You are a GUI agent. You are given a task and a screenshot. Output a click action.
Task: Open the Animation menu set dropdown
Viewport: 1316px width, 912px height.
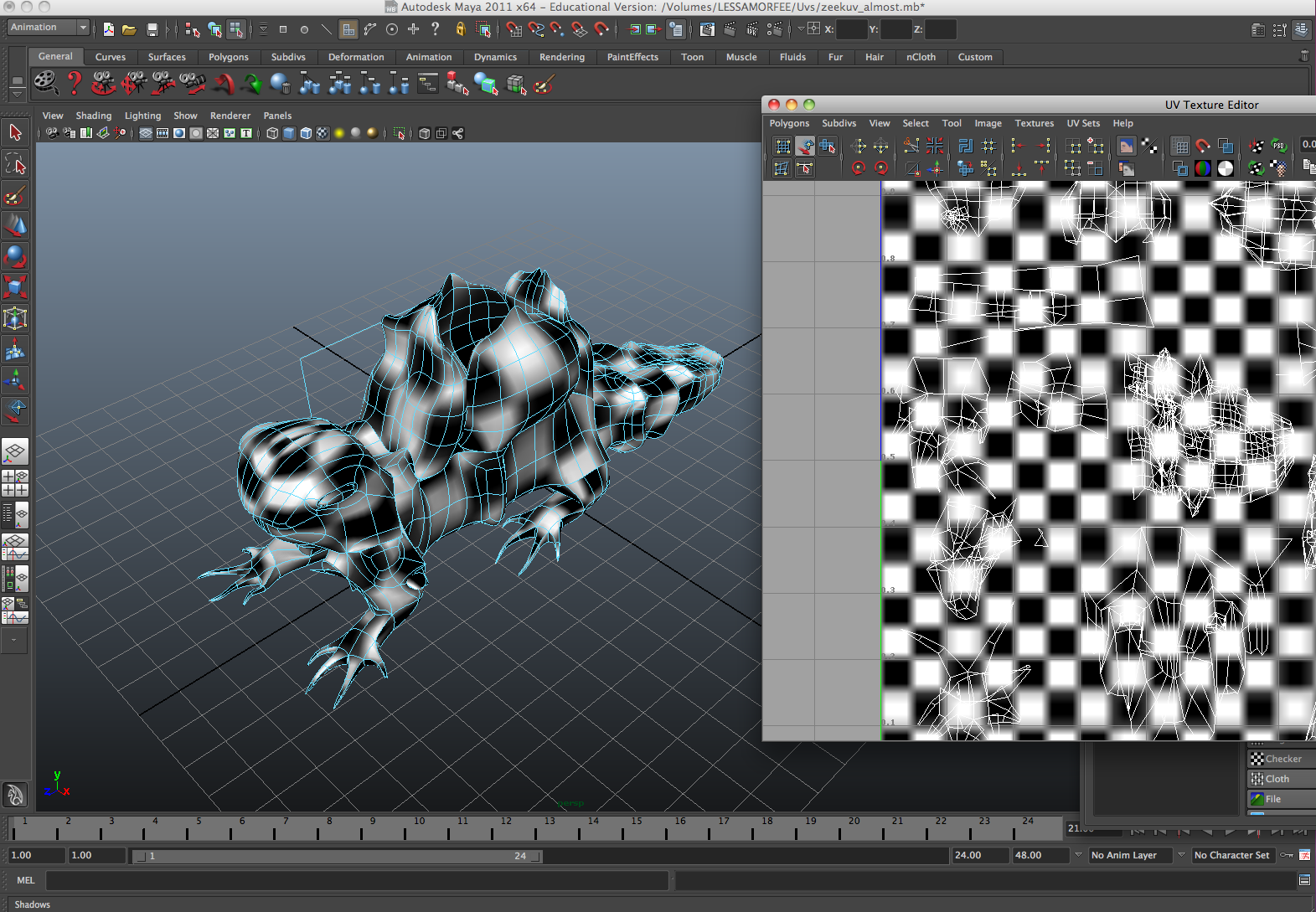pyautogui.click(x=48, y=28)
